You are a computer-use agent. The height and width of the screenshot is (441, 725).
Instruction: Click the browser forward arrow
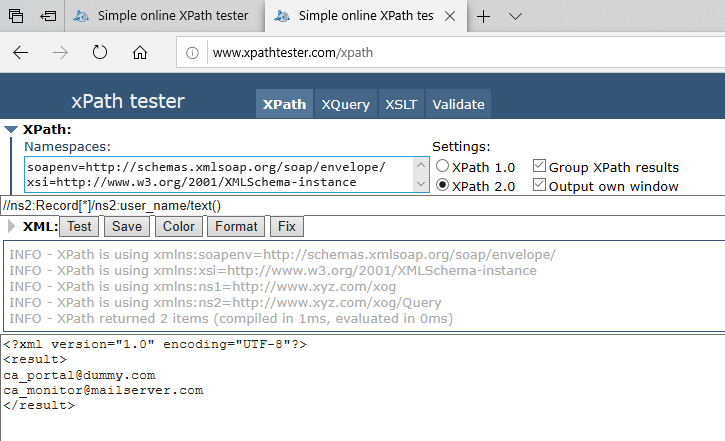point(60,53)
